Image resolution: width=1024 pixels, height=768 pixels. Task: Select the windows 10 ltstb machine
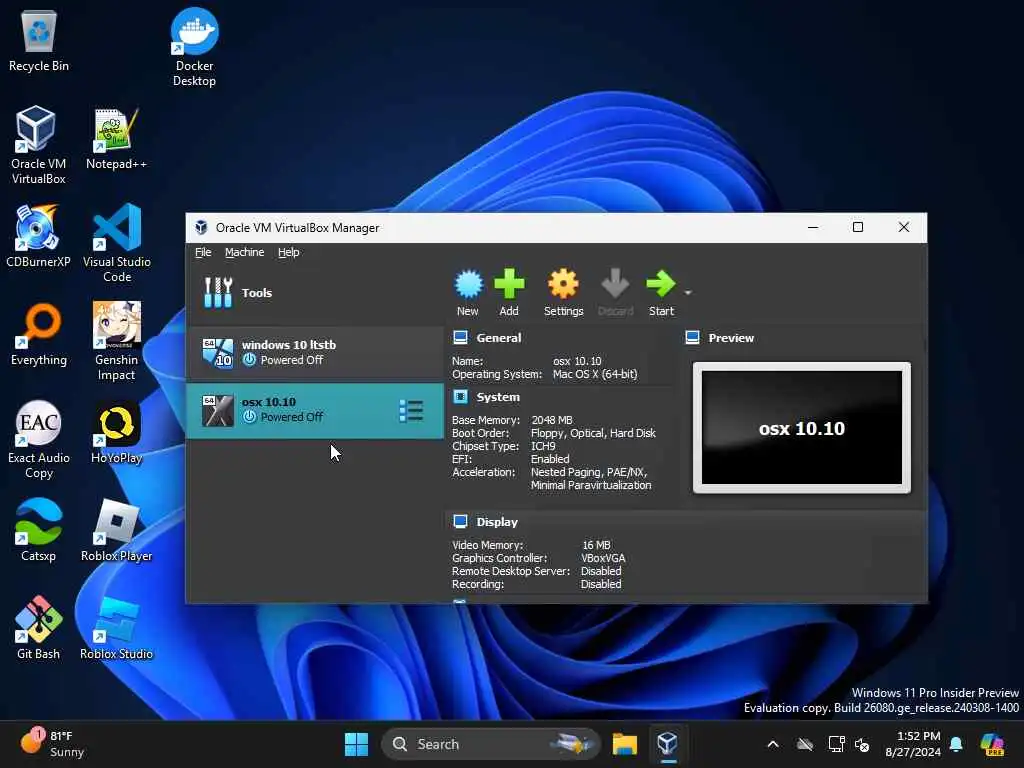[315, 353]
